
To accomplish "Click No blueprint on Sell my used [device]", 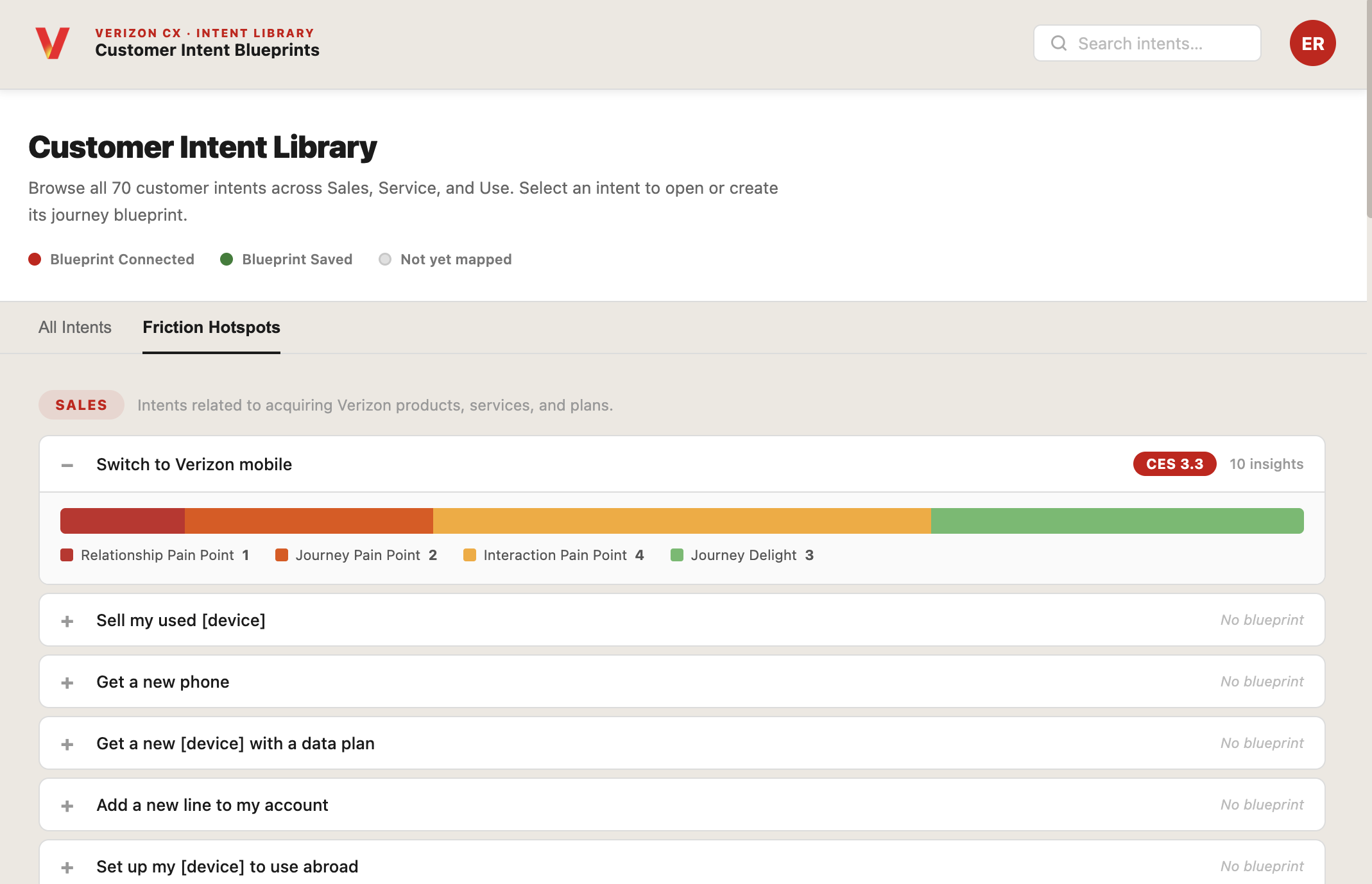I will tap(1262, 620).
